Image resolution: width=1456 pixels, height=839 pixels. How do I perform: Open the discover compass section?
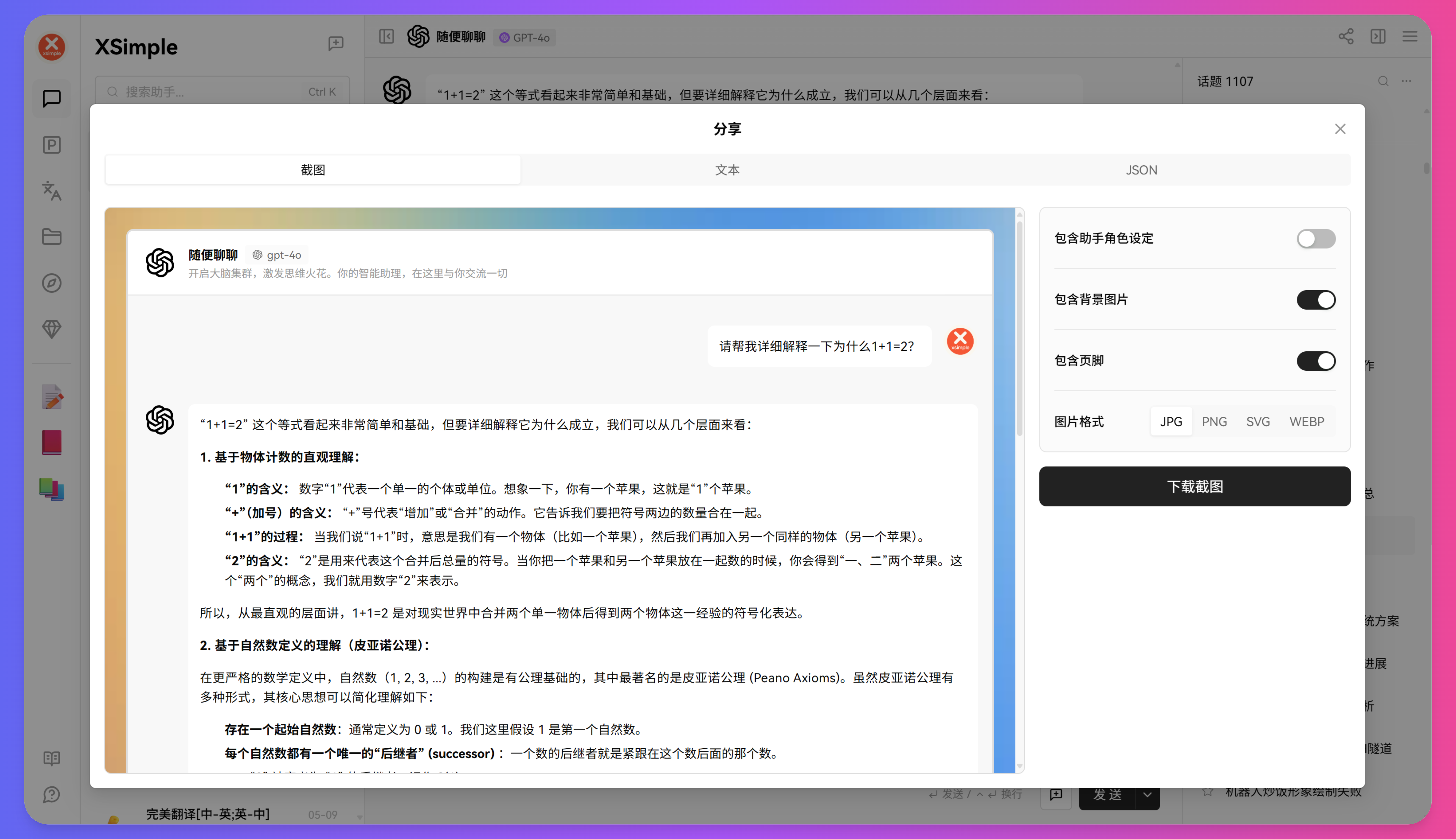[x=52, y=282]
